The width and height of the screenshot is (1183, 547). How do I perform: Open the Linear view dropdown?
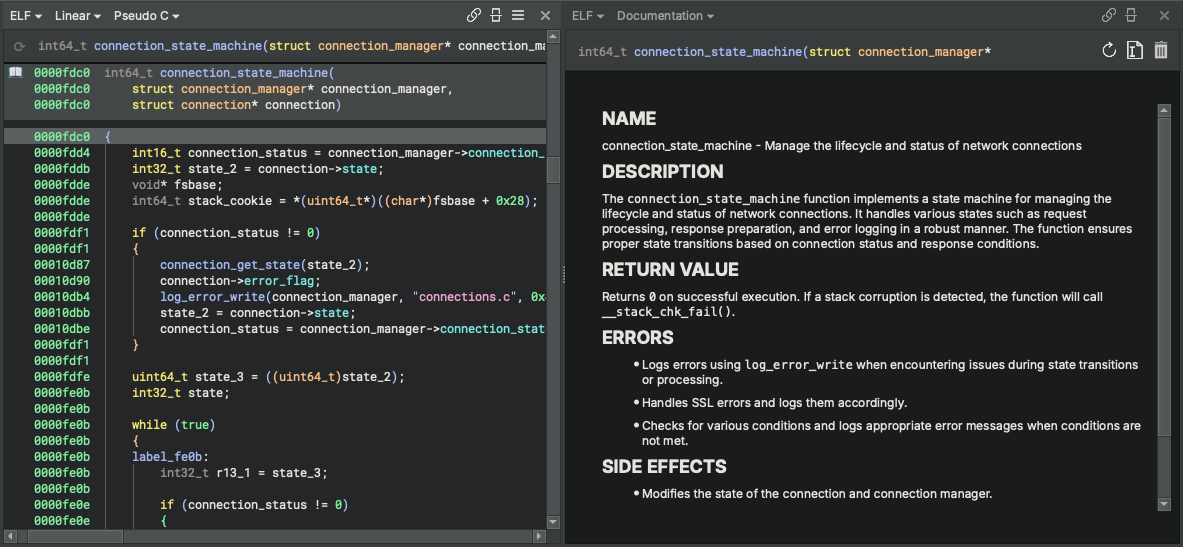click(78, 15)
